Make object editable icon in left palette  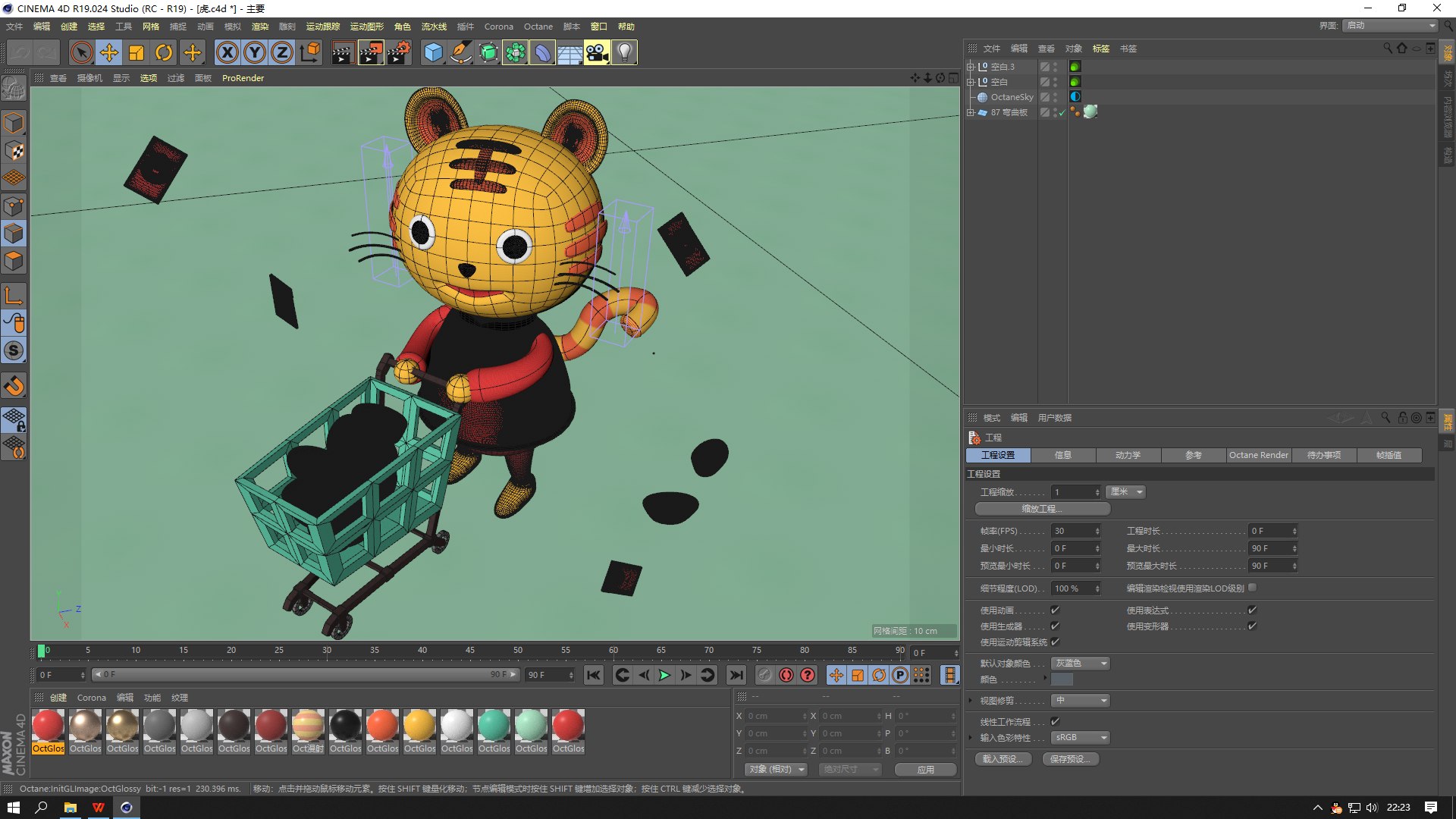(14, 90)
